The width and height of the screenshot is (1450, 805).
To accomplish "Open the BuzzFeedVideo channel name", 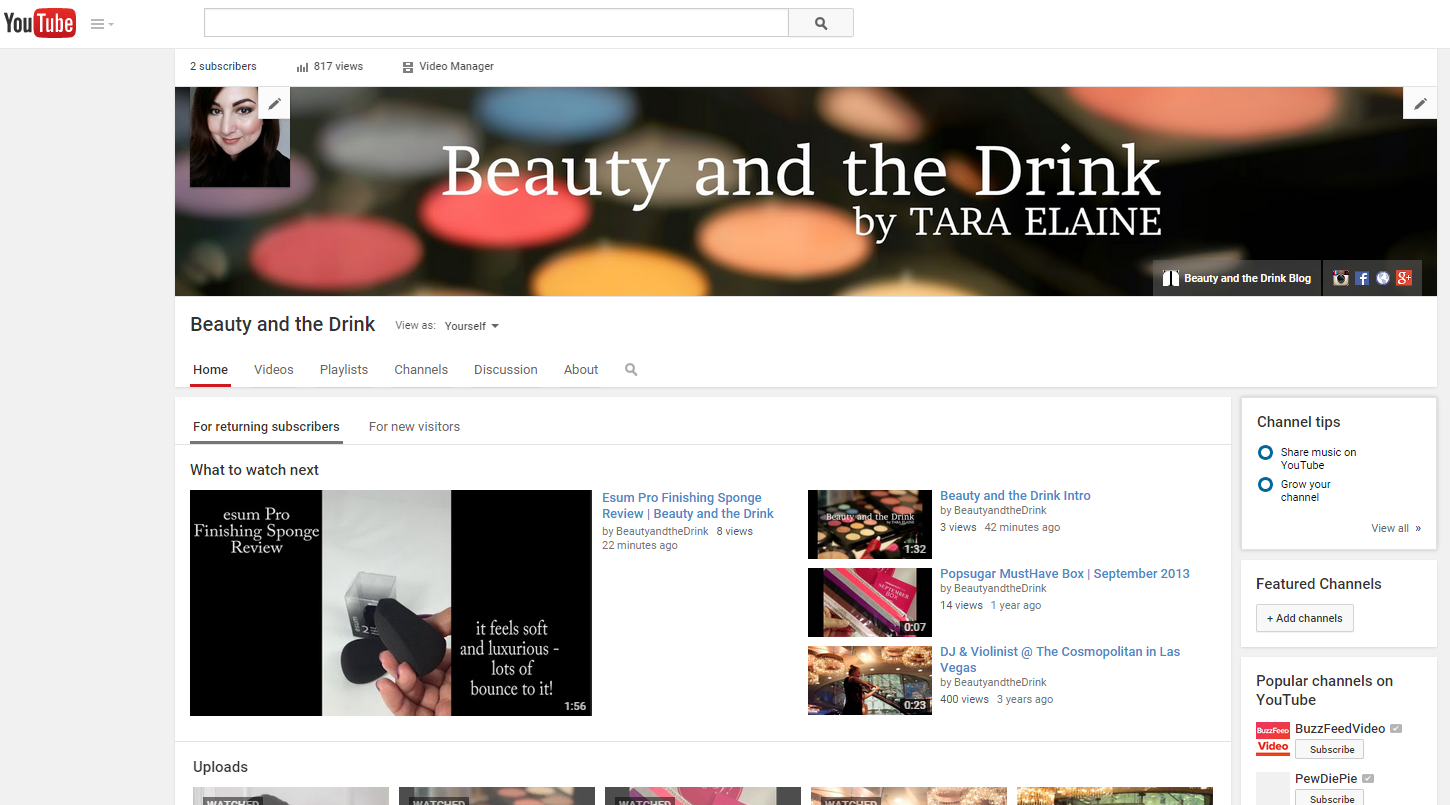I will tap(1340, 729).
